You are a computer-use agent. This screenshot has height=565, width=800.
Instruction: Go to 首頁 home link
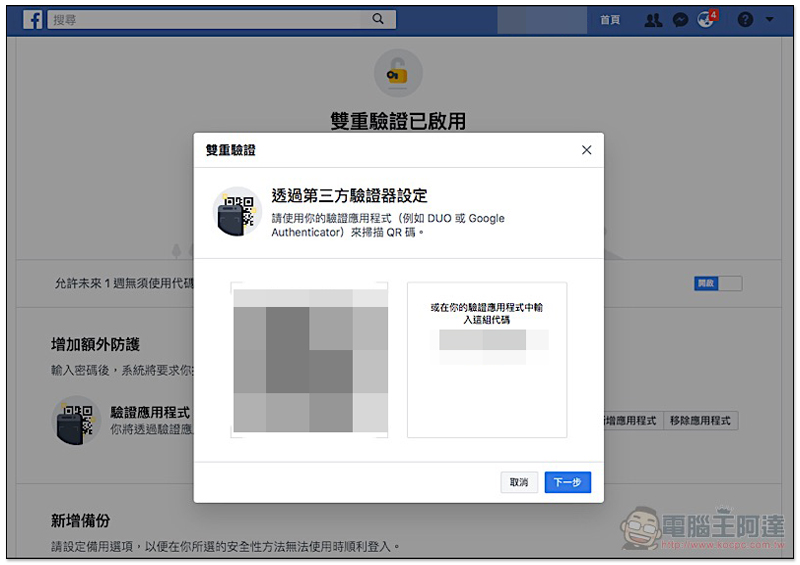[x=610, y=20]
